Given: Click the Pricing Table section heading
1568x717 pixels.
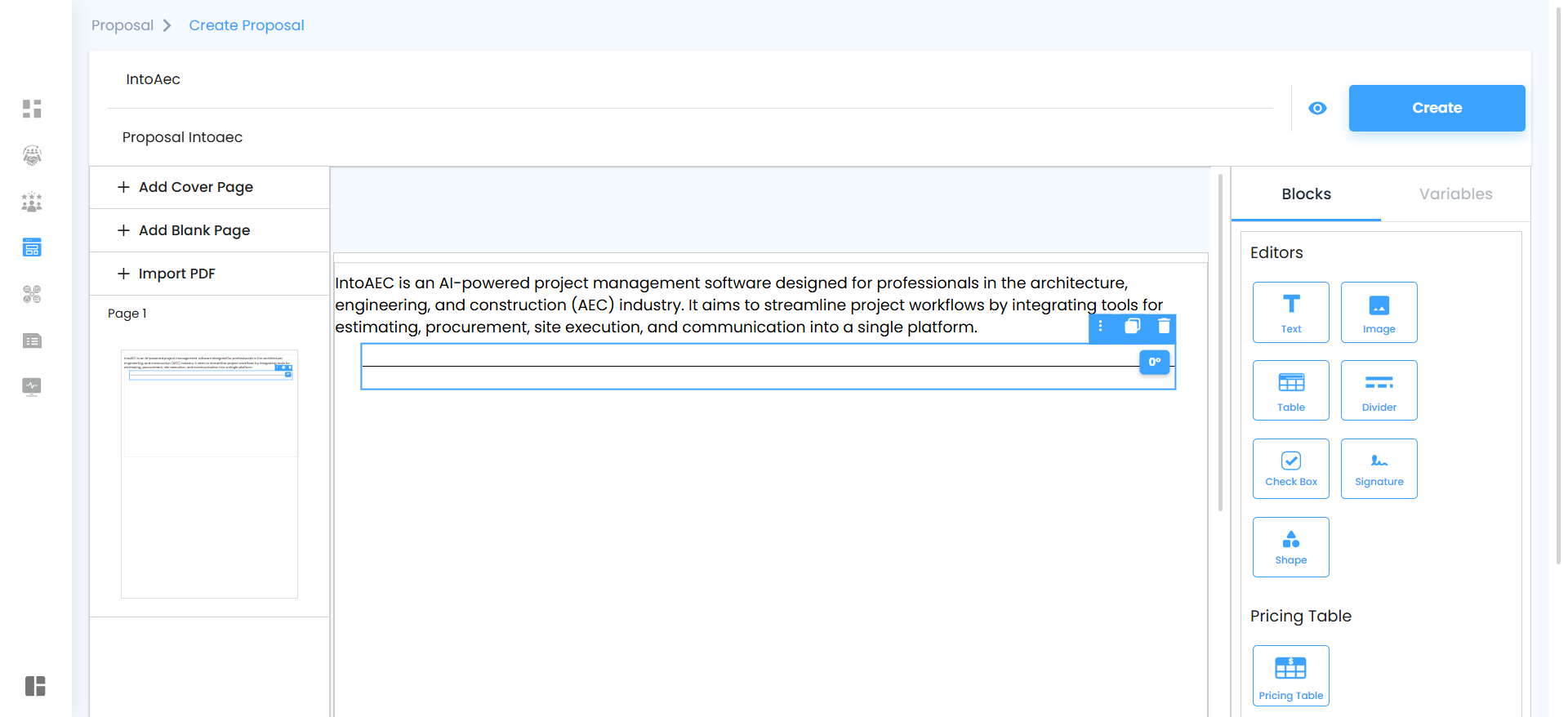Looking at the screenshot, I should (1301, 617).
